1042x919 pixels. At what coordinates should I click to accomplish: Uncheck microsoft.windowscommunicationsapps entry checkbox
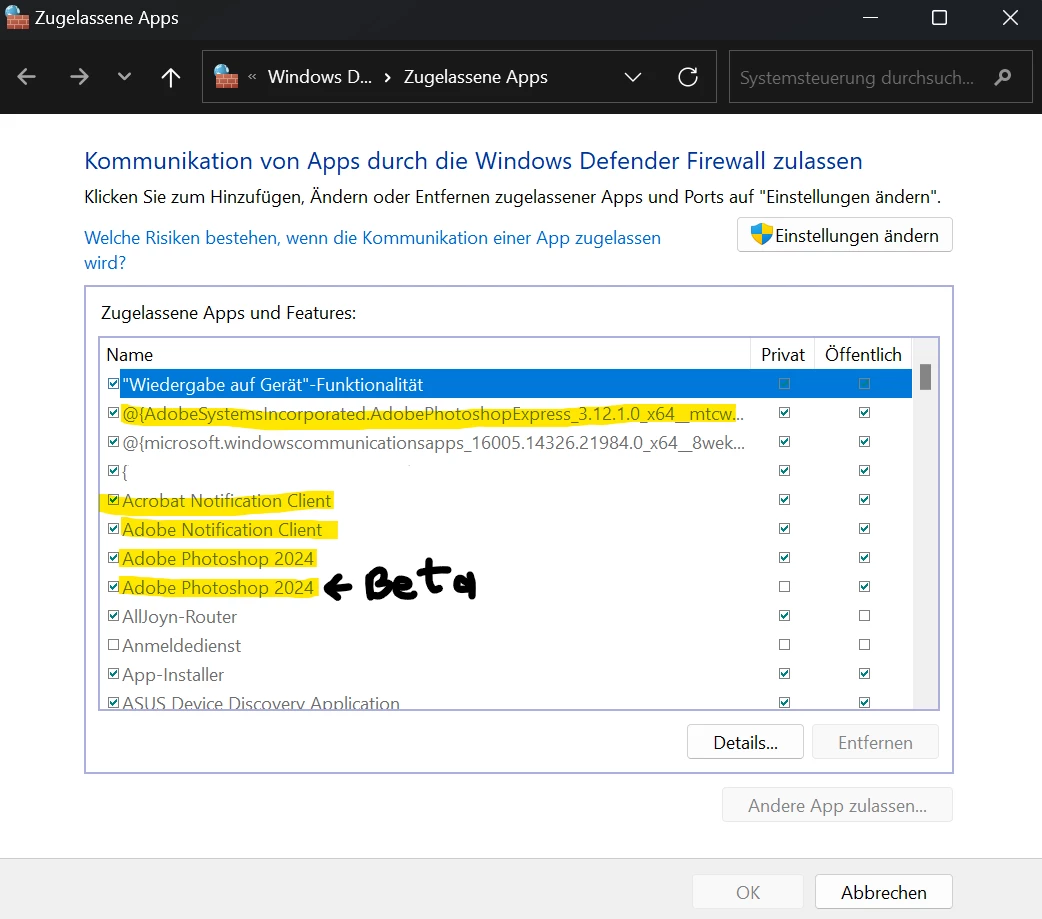[113, 442]
